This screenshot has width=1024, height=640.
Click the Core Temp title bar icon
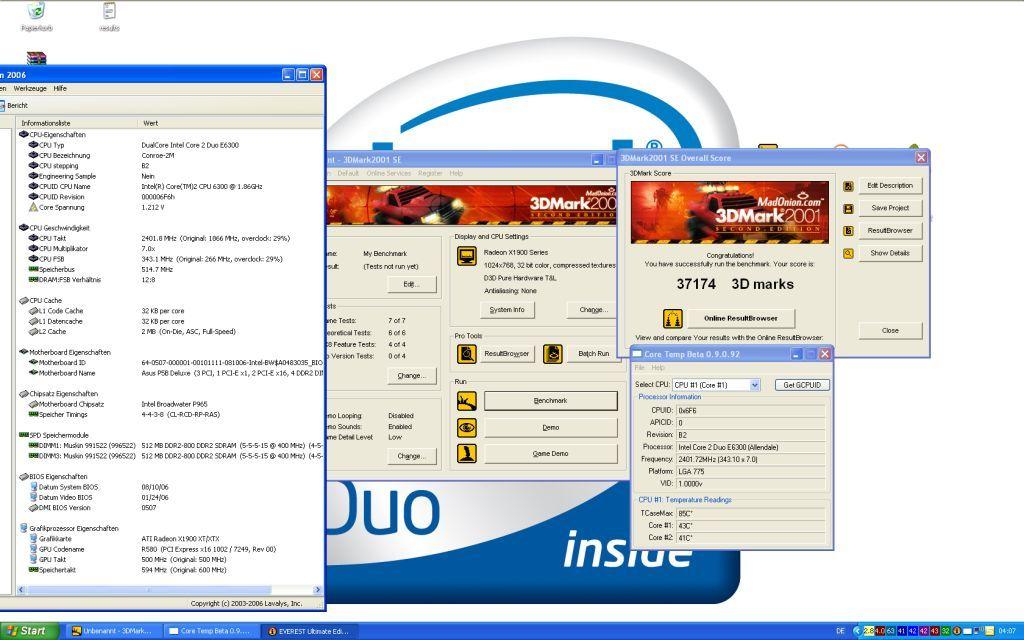(637, 354)
